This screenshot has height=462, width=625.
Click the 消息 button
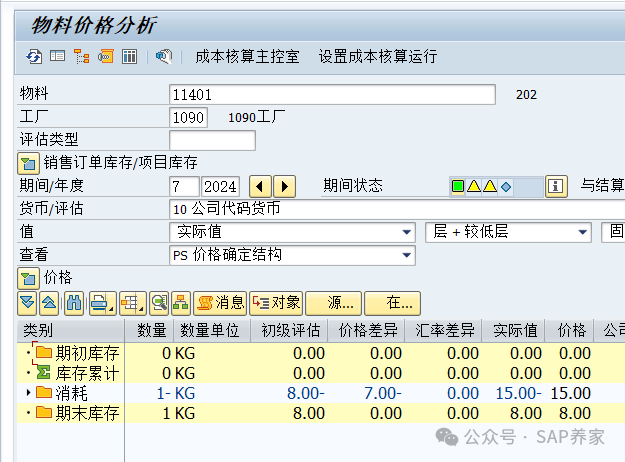coord(220,303)
